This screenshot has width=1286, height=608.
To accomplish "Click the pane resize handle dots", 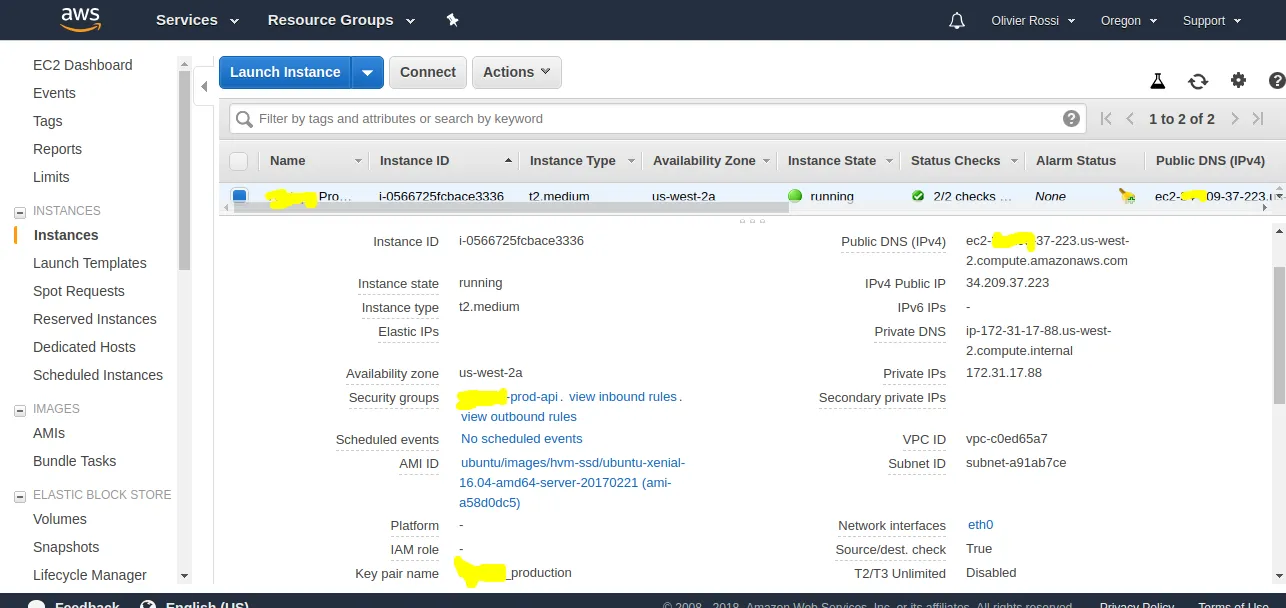I will (x=751, y=220).
